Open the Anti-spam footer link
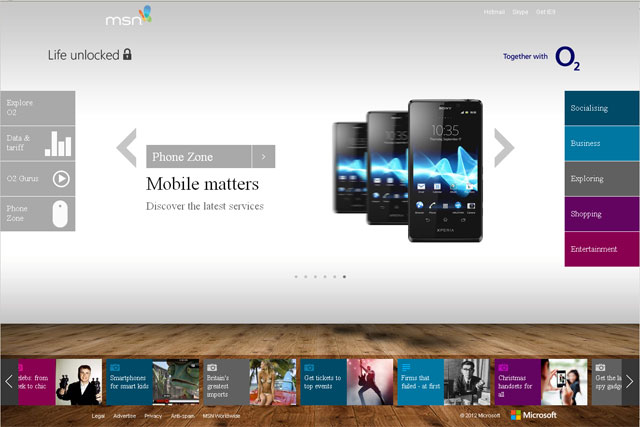 point(182,416)
